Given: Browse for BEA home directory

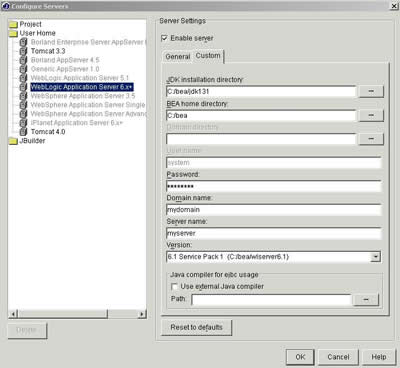Looking at the screenshot, I should (x=371, y=116).
